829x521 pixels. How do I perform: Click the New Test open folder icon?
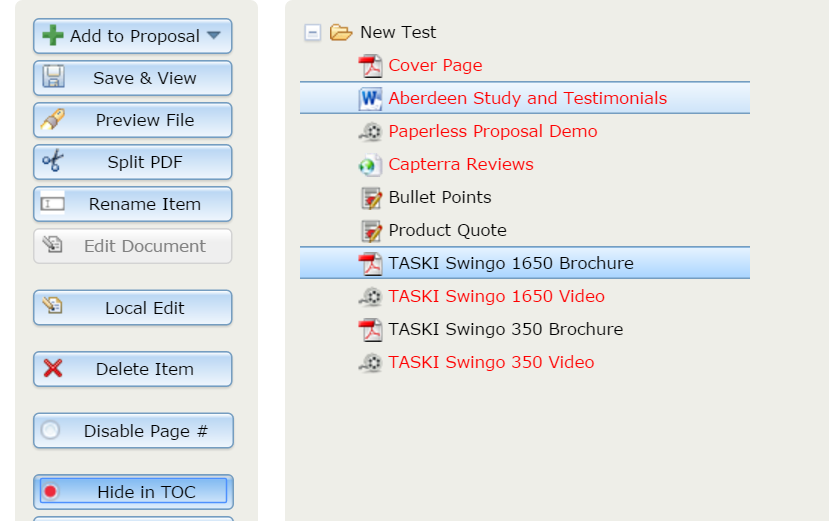(341, 32)
